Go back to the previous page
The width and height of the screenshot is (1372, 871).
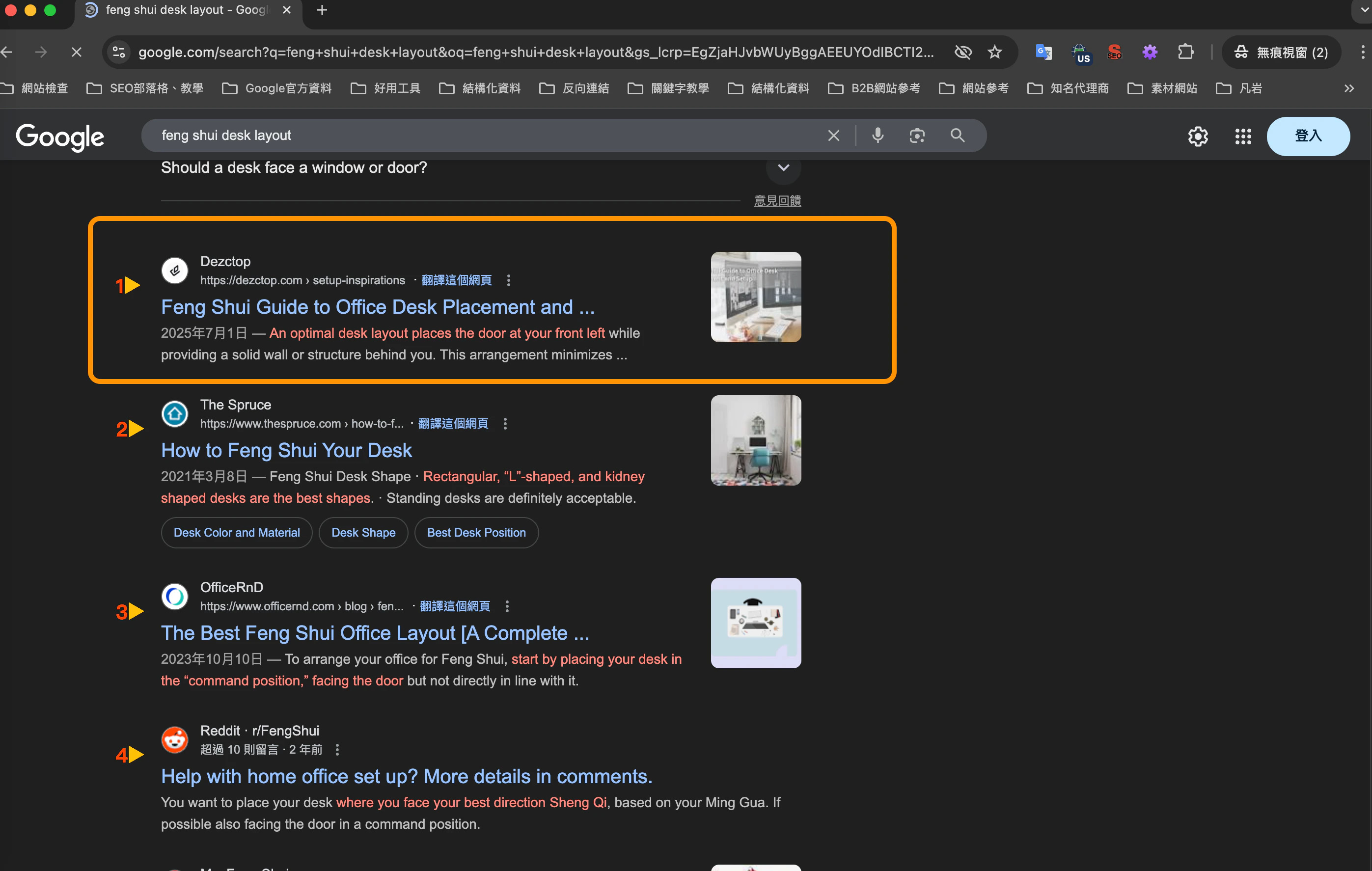(7, 53)
